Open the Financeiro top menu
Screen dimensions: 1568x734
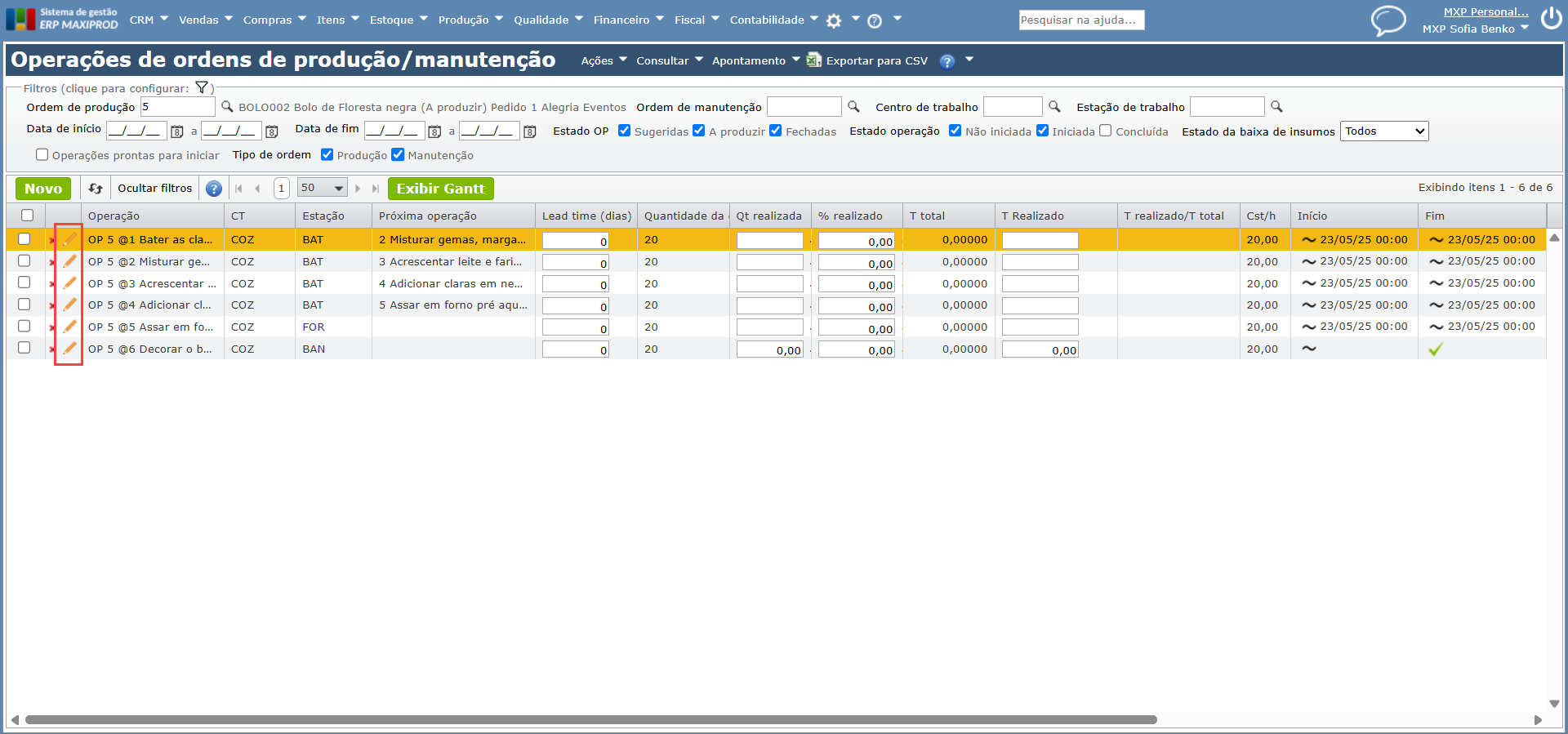coord(628,20)
